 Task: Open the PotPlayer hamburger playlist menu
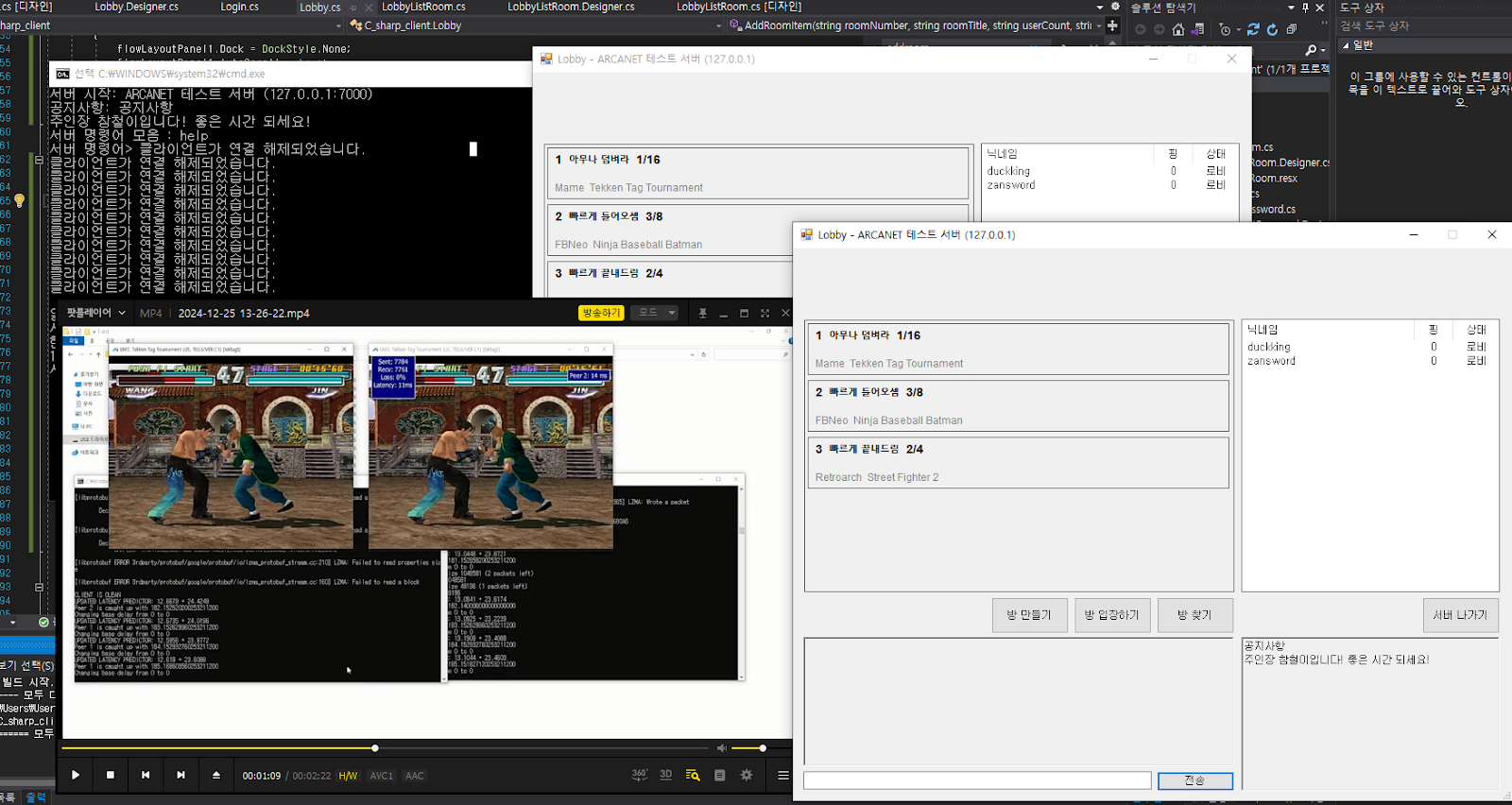click(x=782, y=775)
